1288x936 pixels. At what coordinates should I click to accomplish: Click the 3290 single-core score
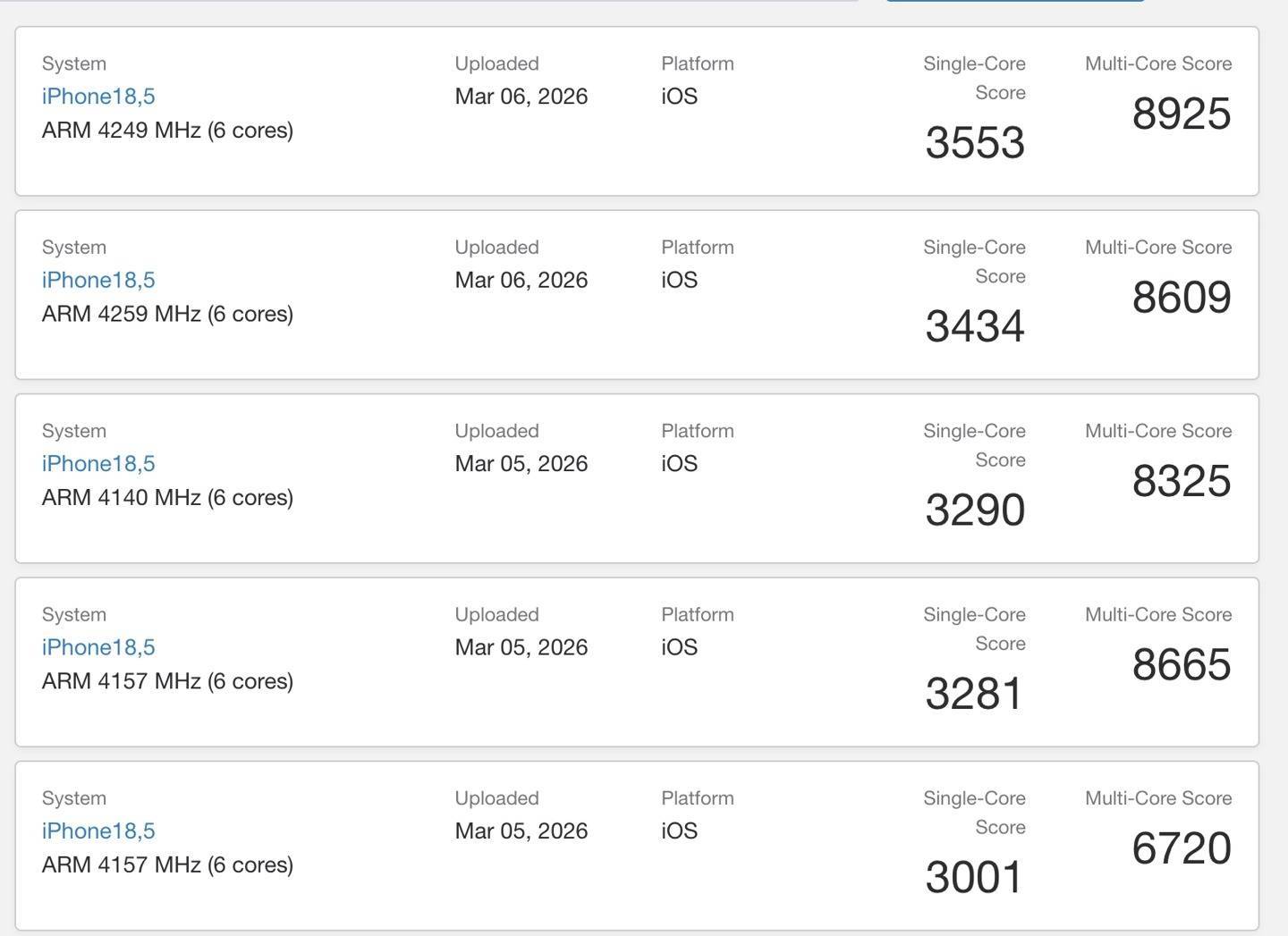[975, 510]
